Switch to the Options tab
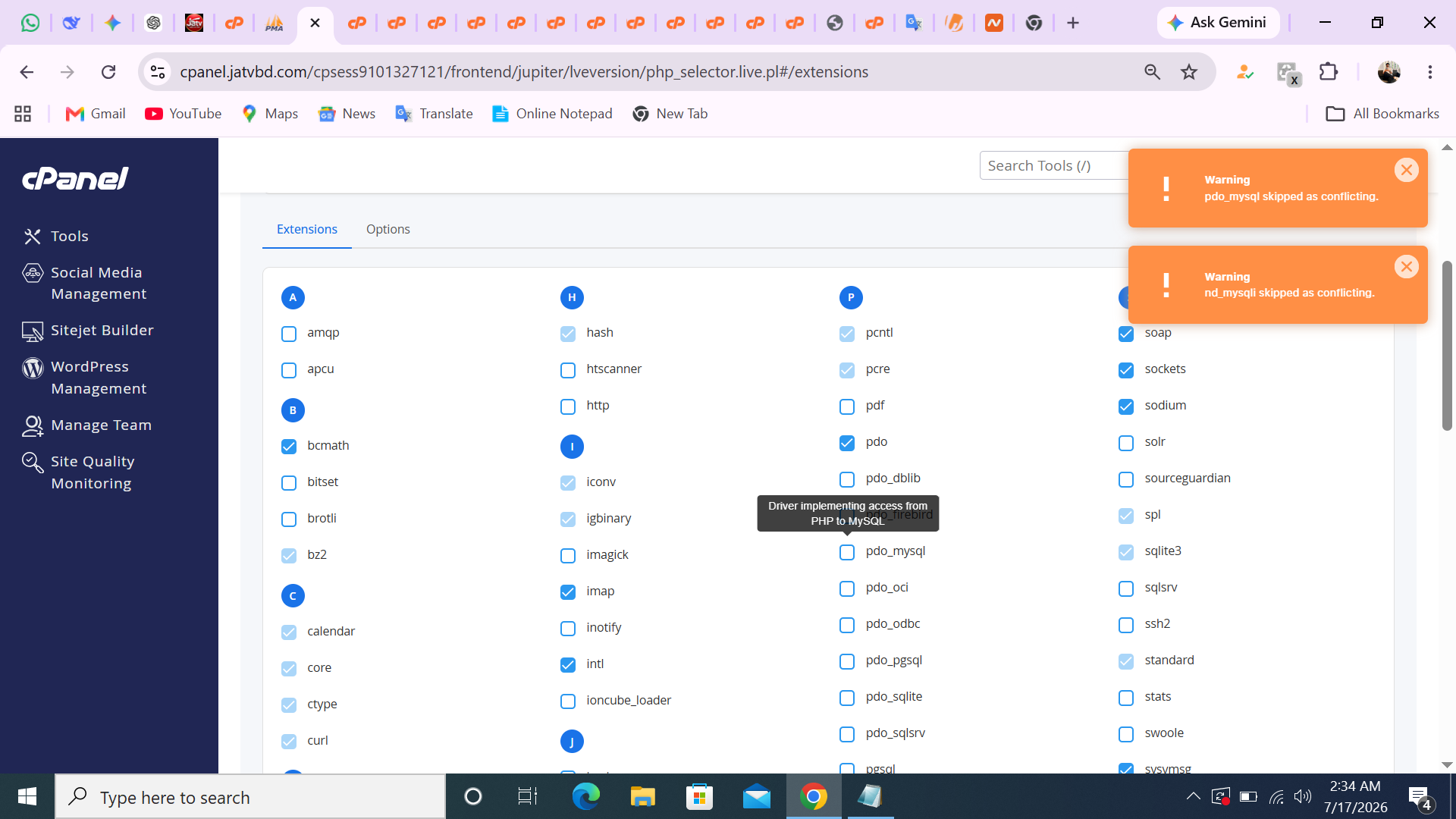The image size is (1456, 819). tap(388, 229)
